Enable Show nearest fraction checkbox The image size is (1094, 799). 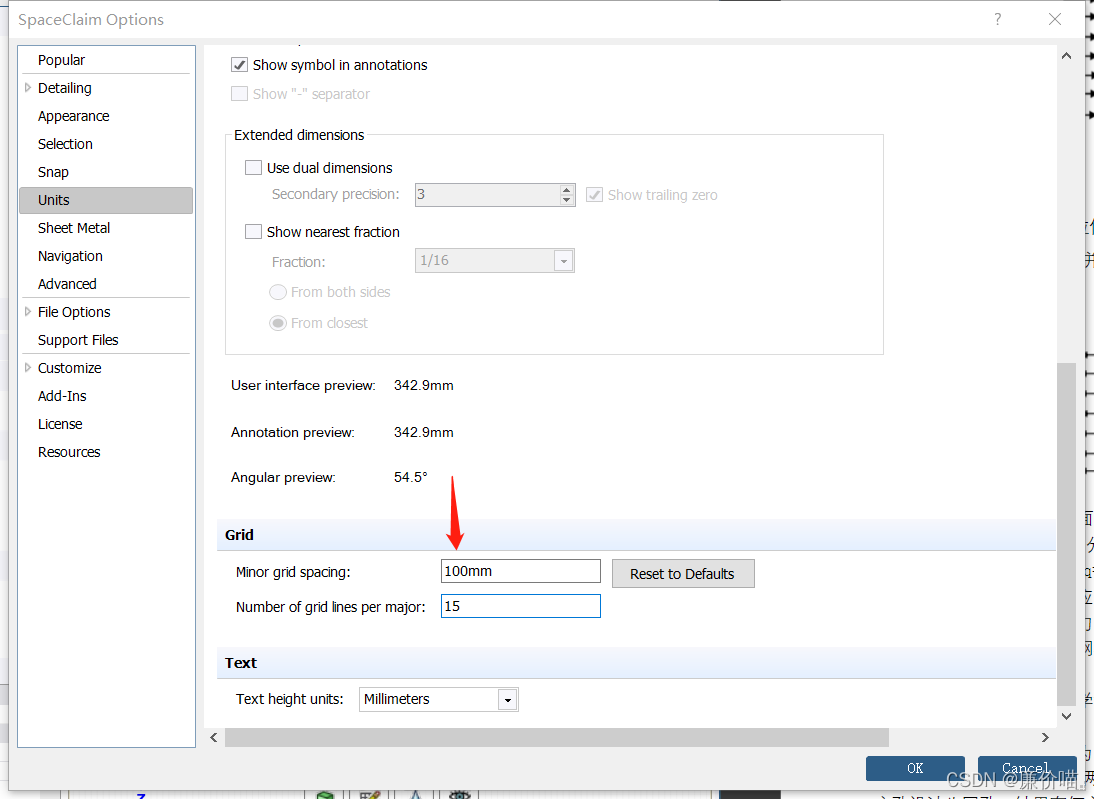coord(253,232)
